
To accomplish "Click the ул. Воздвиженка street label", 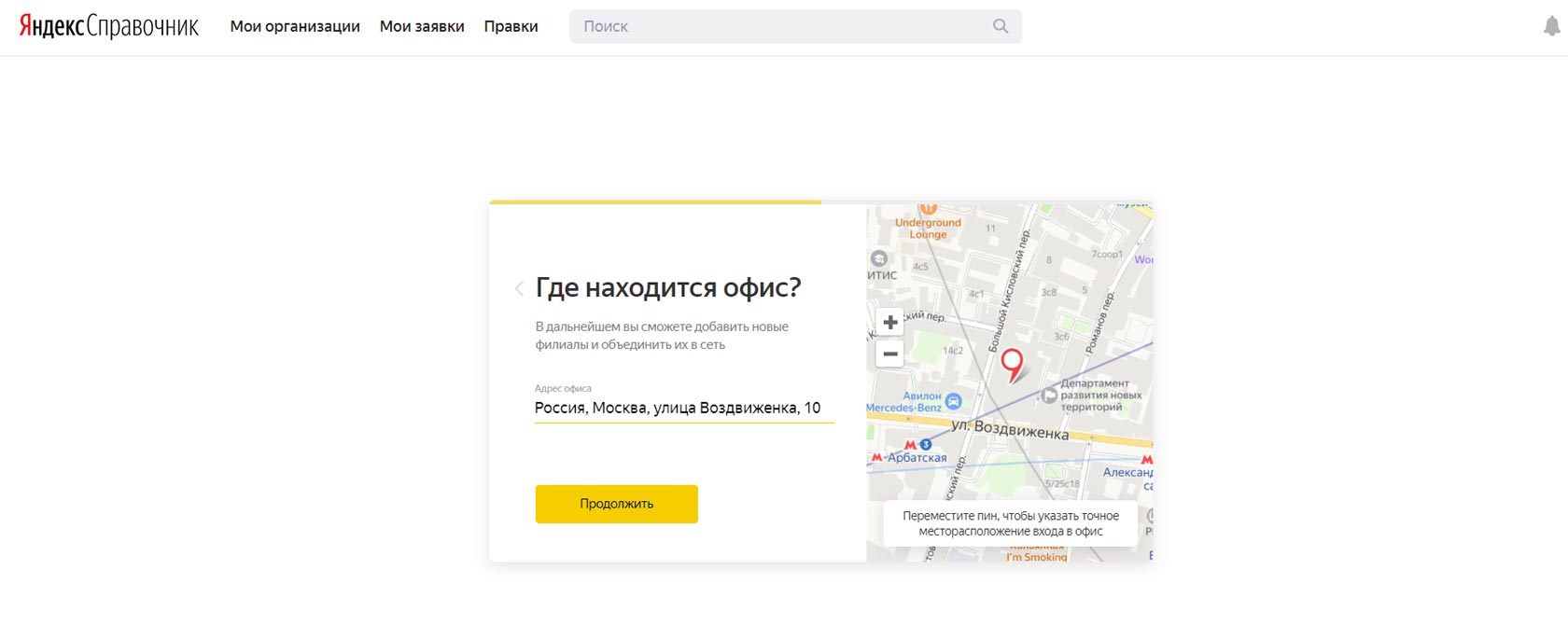I will pos(1009,429).
